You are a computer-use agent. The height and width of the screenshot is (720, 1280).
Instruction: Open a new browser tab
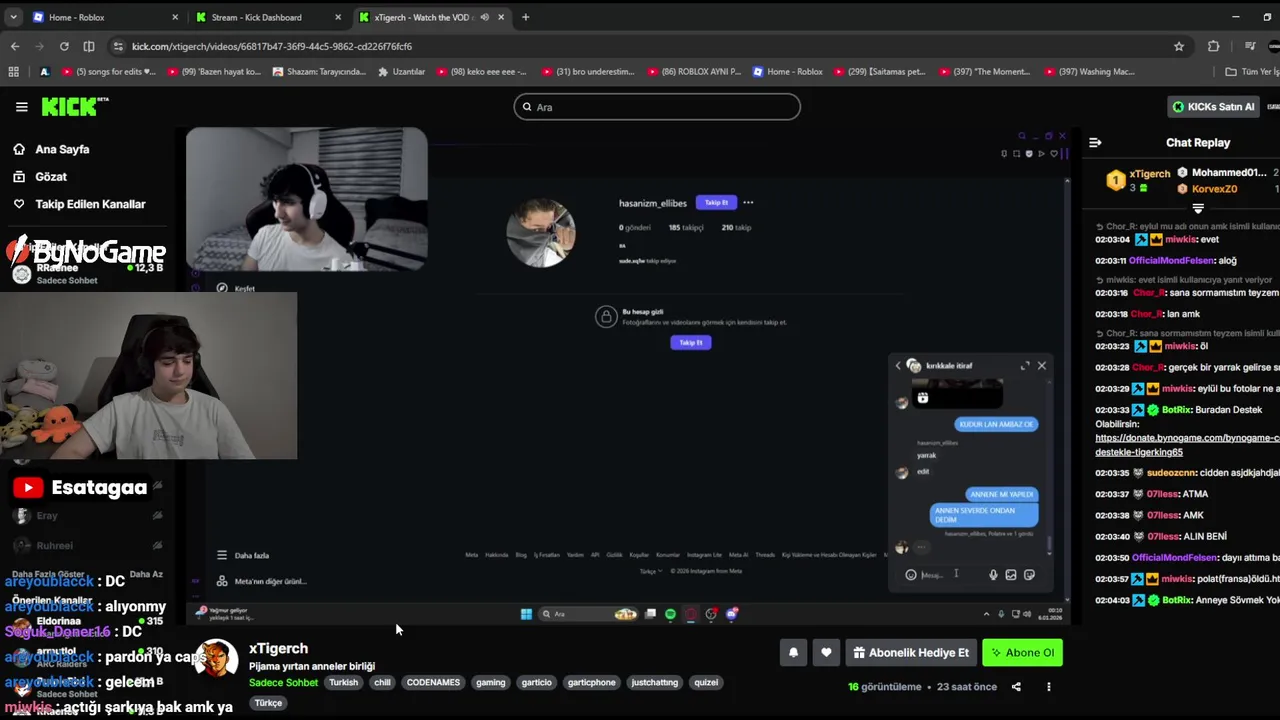click(525, 17)
